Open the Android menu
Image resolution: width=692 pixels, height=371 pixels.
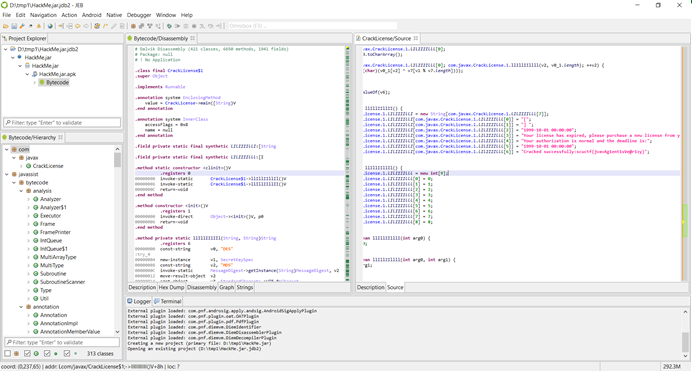(91, 15)
